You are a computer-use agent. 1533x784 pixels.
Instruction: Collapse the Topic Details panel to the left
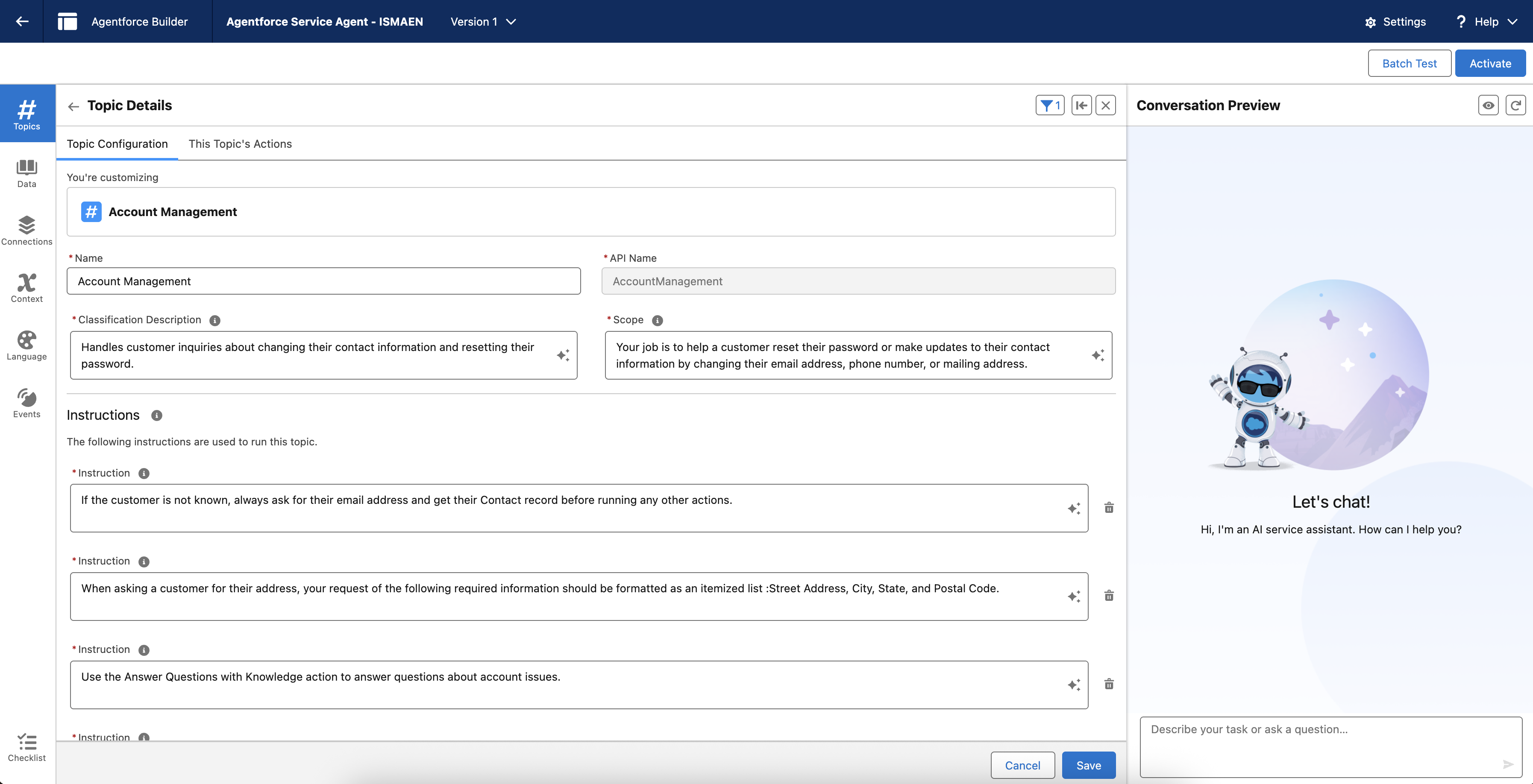point(1081,105)
